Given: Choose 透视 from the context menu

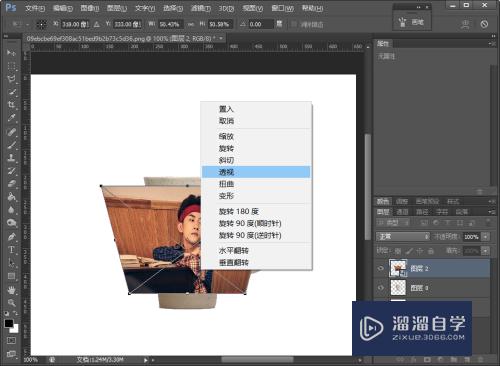Looking at the screenshot, I should point(256,172).
